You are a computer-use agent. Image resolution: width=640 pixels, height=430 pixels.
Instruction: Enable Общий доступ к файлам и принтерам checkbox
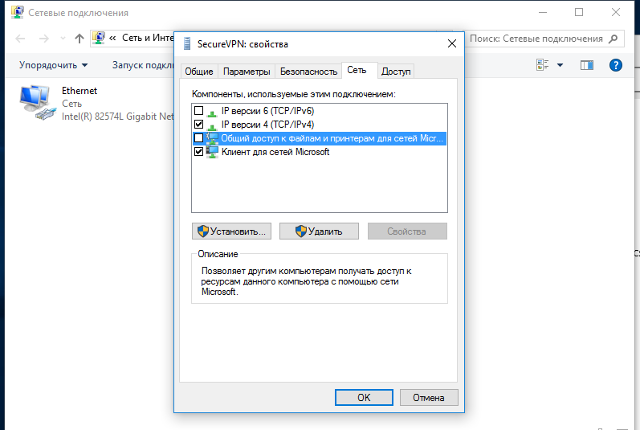coord(198,138)
